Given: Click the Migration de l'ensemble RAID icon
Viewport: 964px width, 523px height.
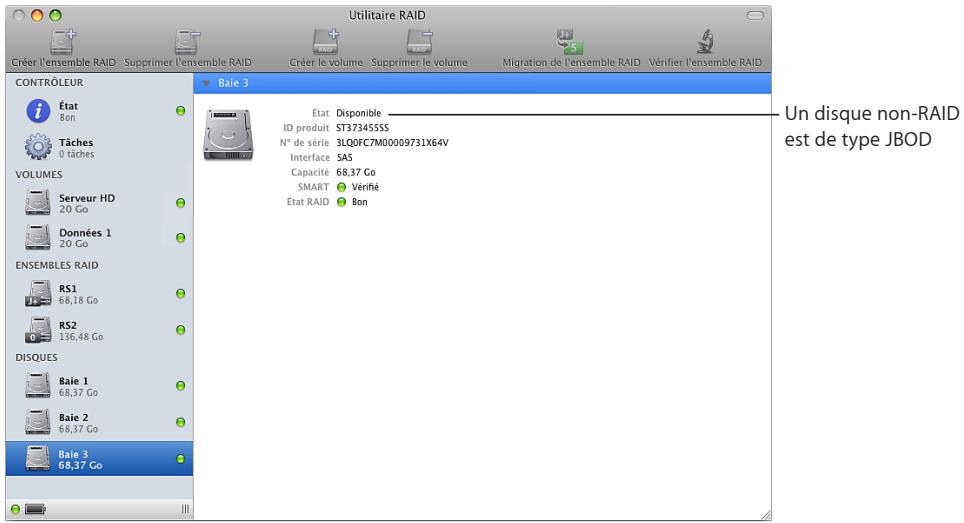Looking at the screenshot, I should pos(569,42).
